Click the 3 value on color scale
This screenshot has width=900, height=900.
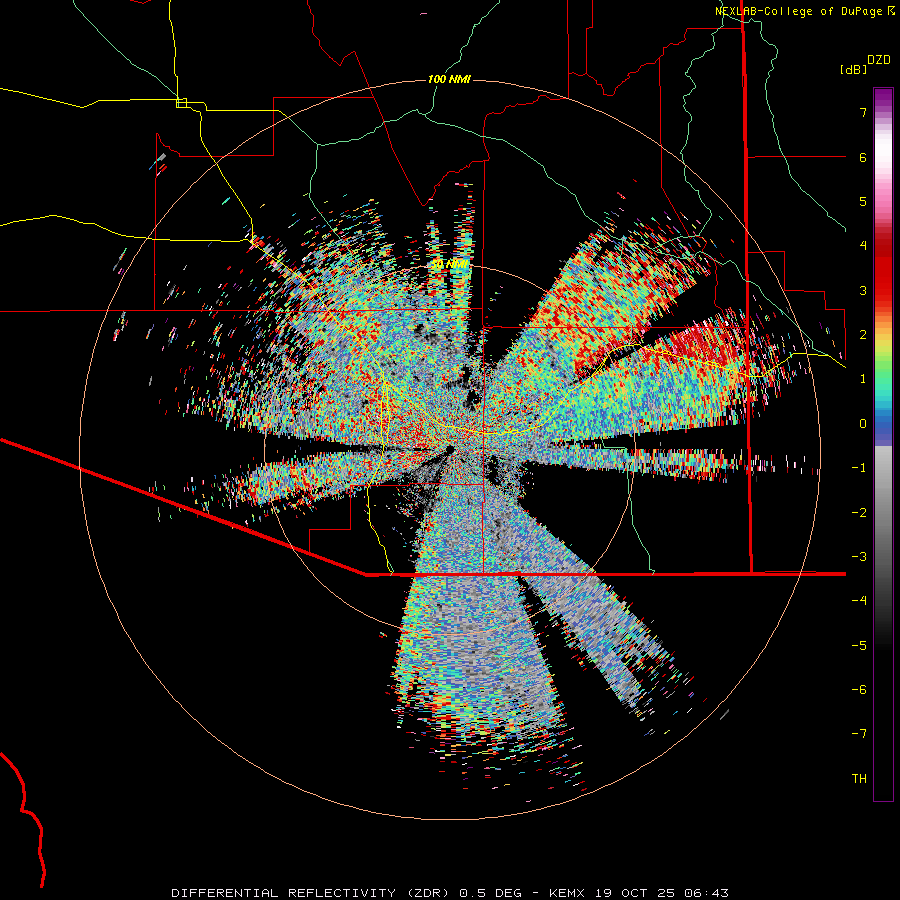863,290
